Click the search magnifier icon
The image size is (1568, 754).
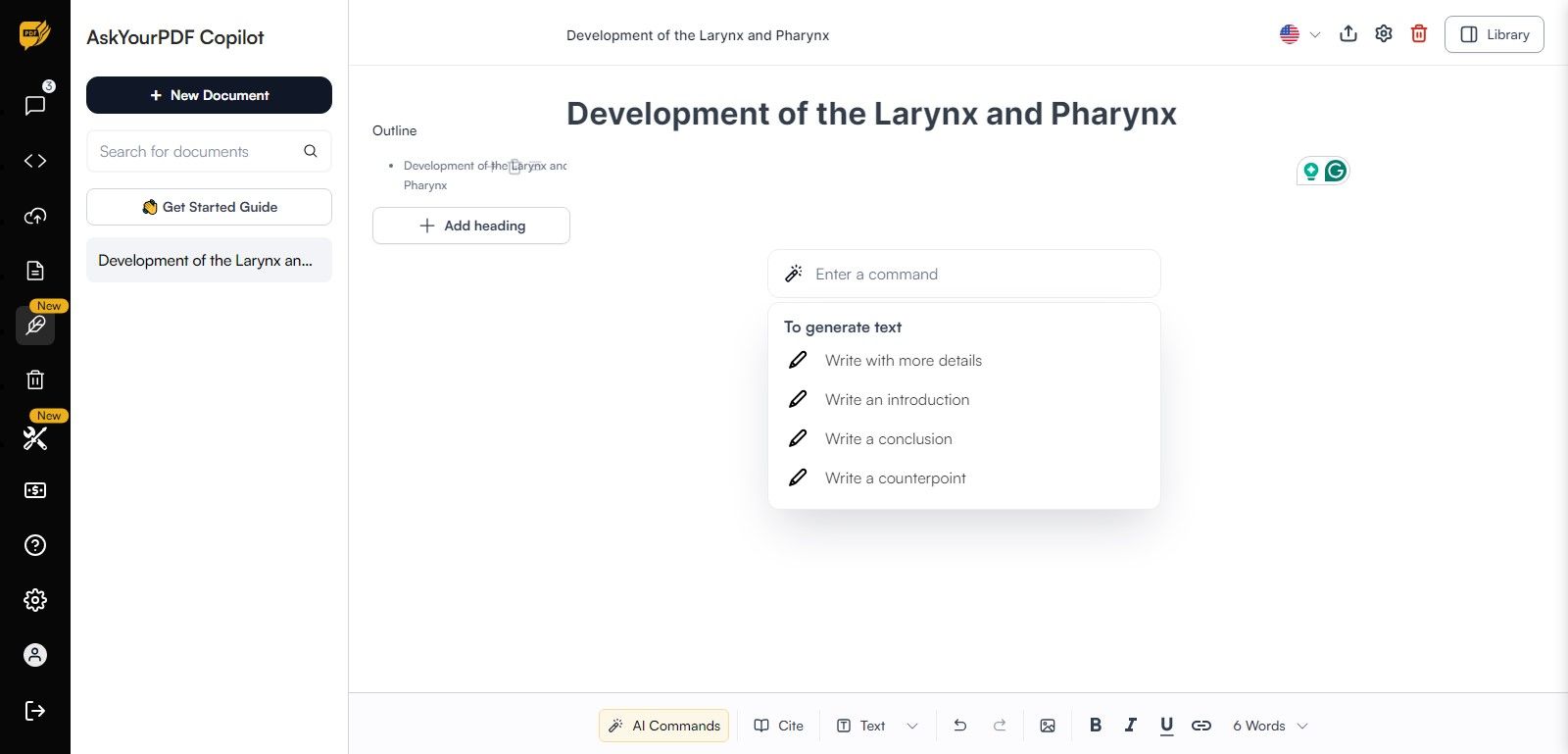click(x=311, y=151)
